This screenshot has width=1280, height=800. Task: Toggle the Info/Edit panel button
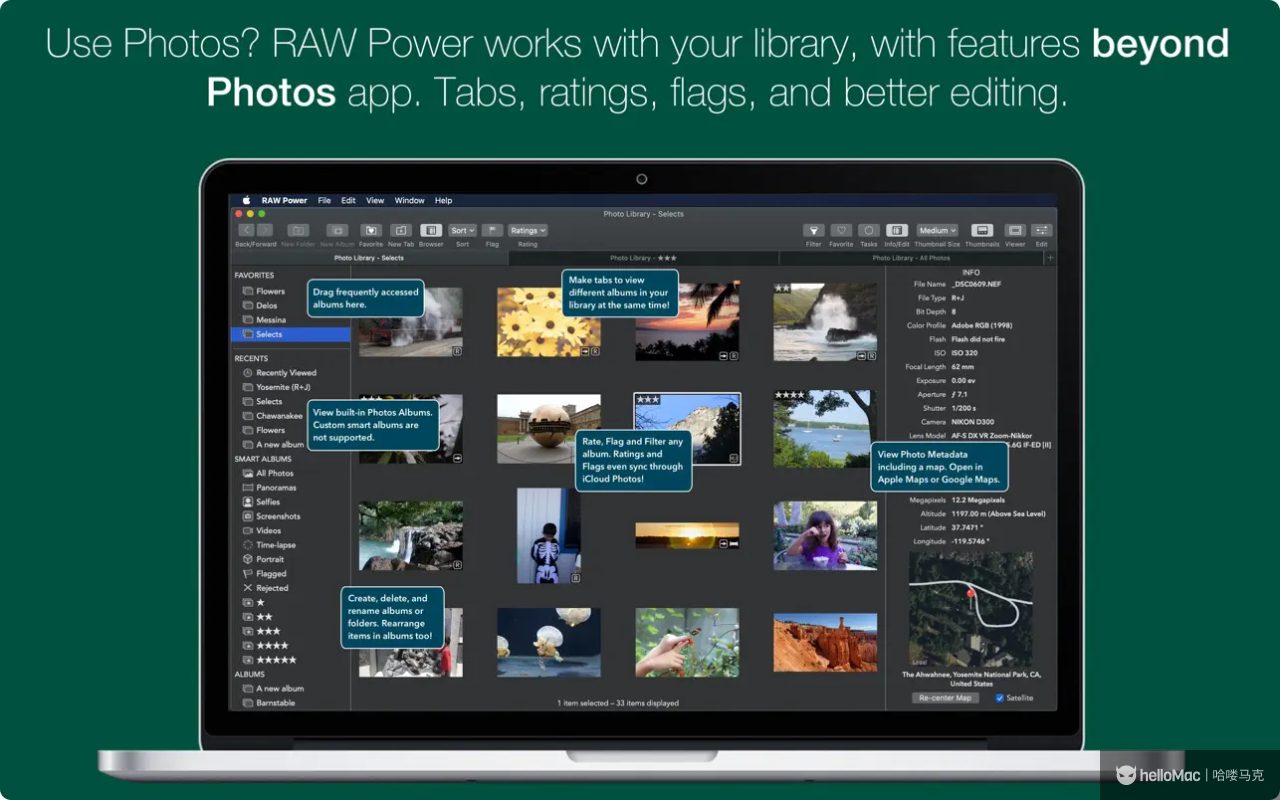(x=897, y=230)
